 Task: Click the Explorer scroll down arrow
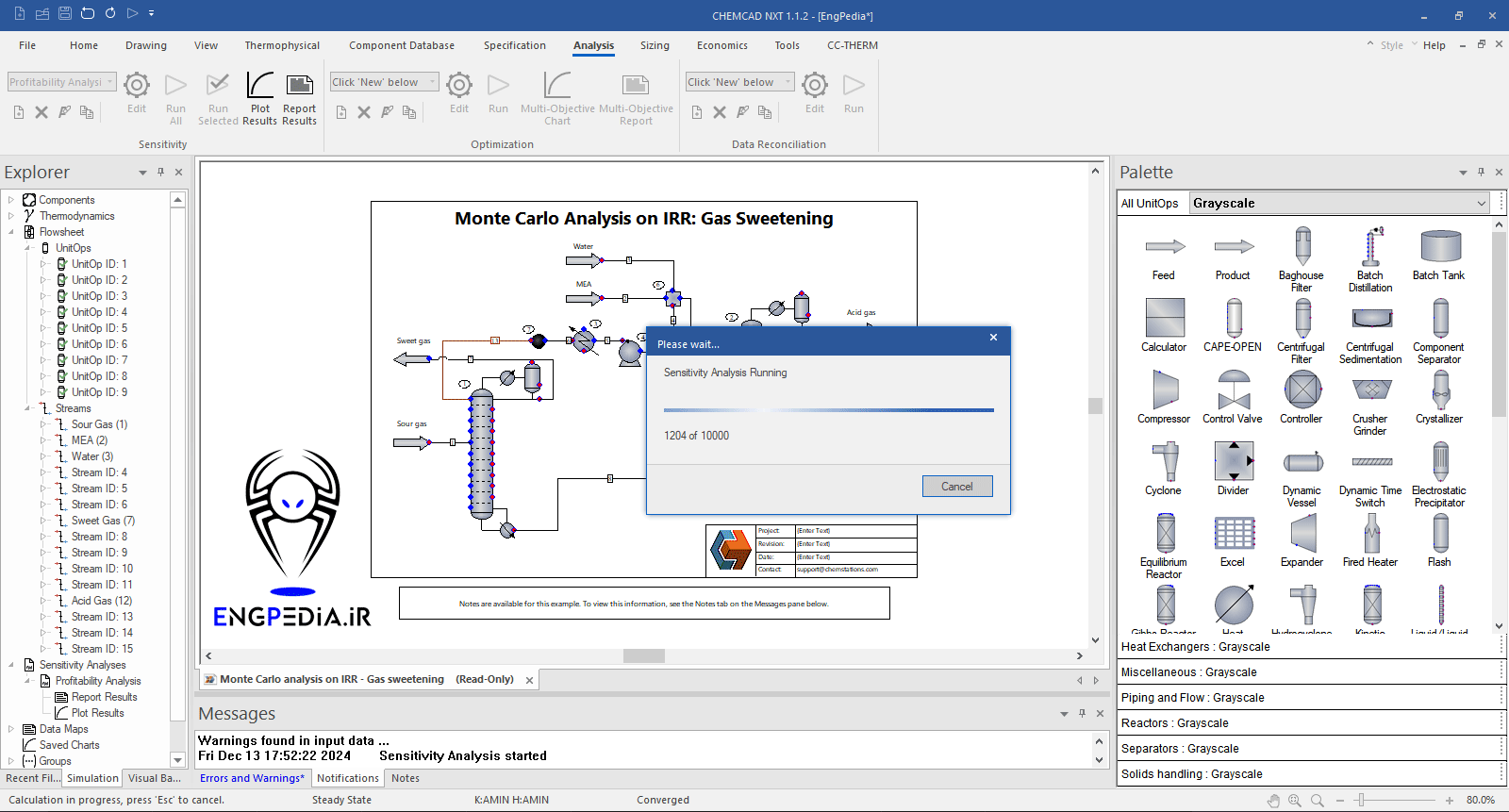pyautogui.click(x=177, y=760)
